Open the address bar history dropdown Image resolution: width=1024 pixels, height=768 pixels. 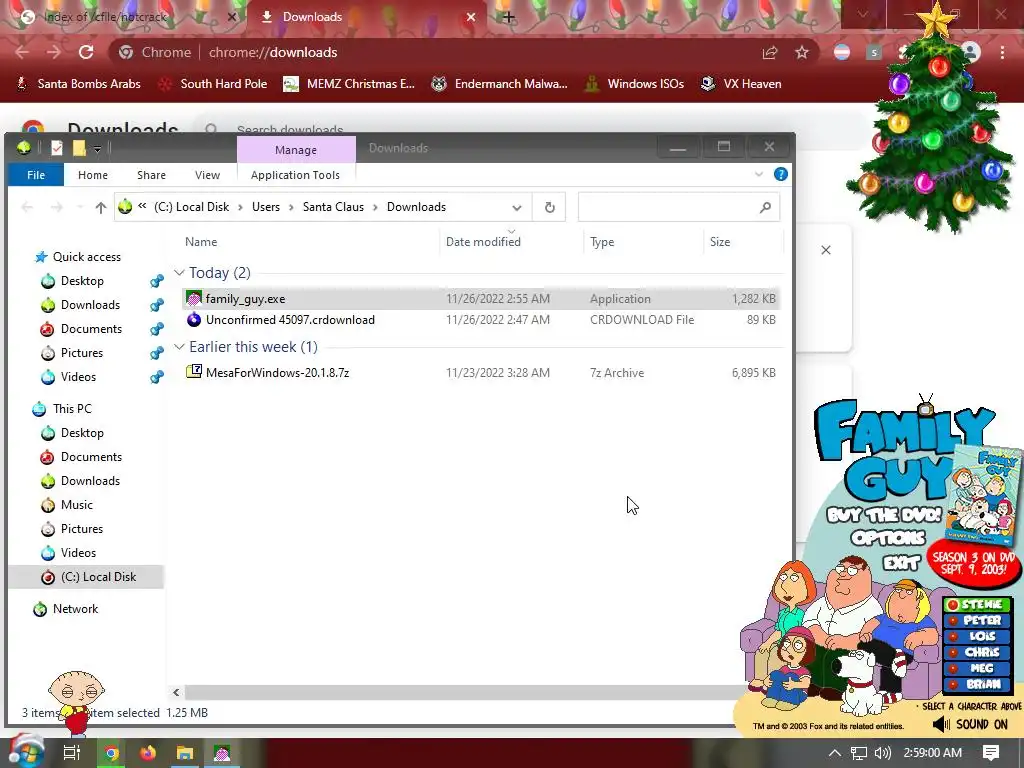[x=517, y=208]
